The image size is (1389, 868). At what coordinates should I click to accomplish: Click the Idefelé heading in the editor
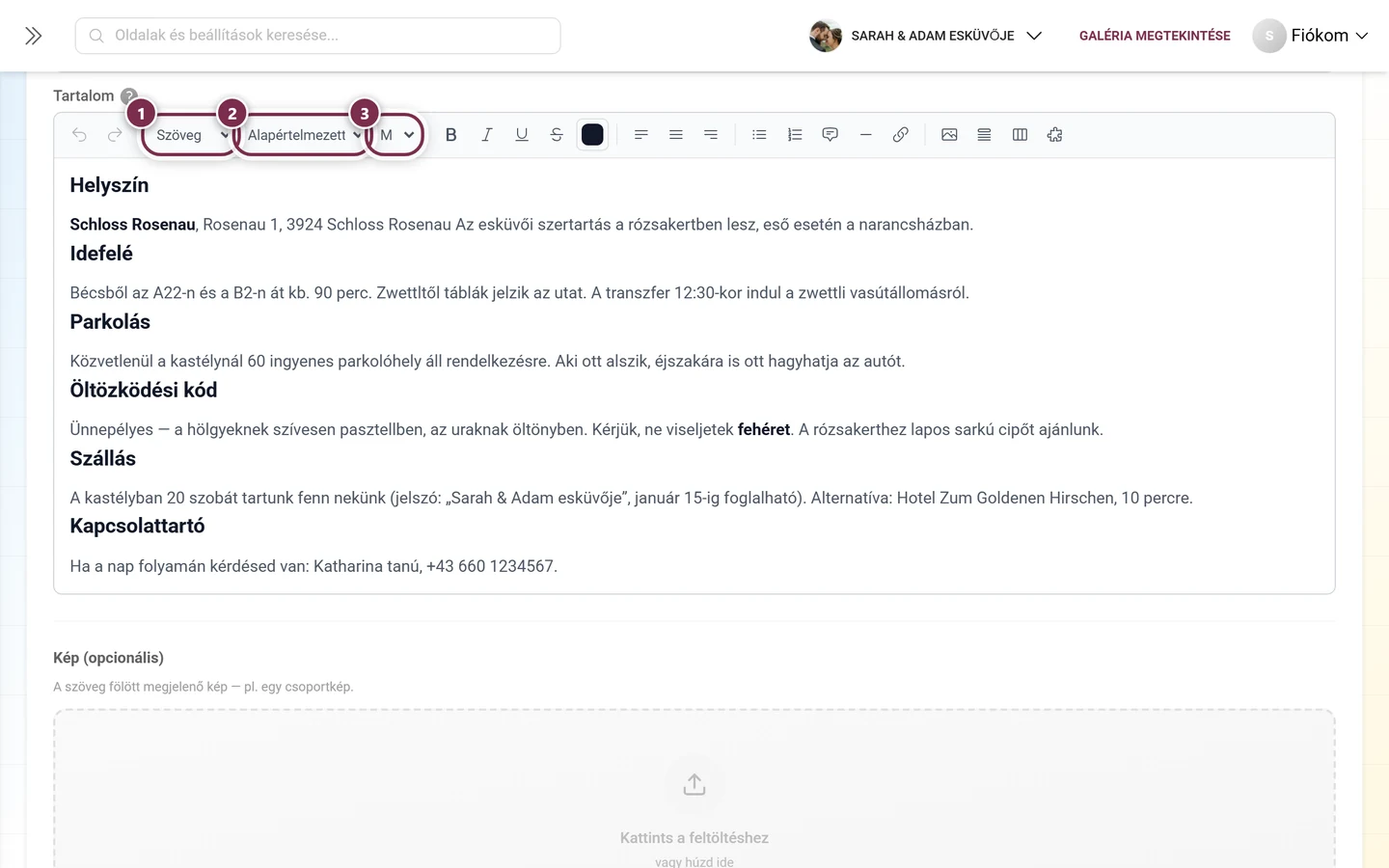point(101,254)
